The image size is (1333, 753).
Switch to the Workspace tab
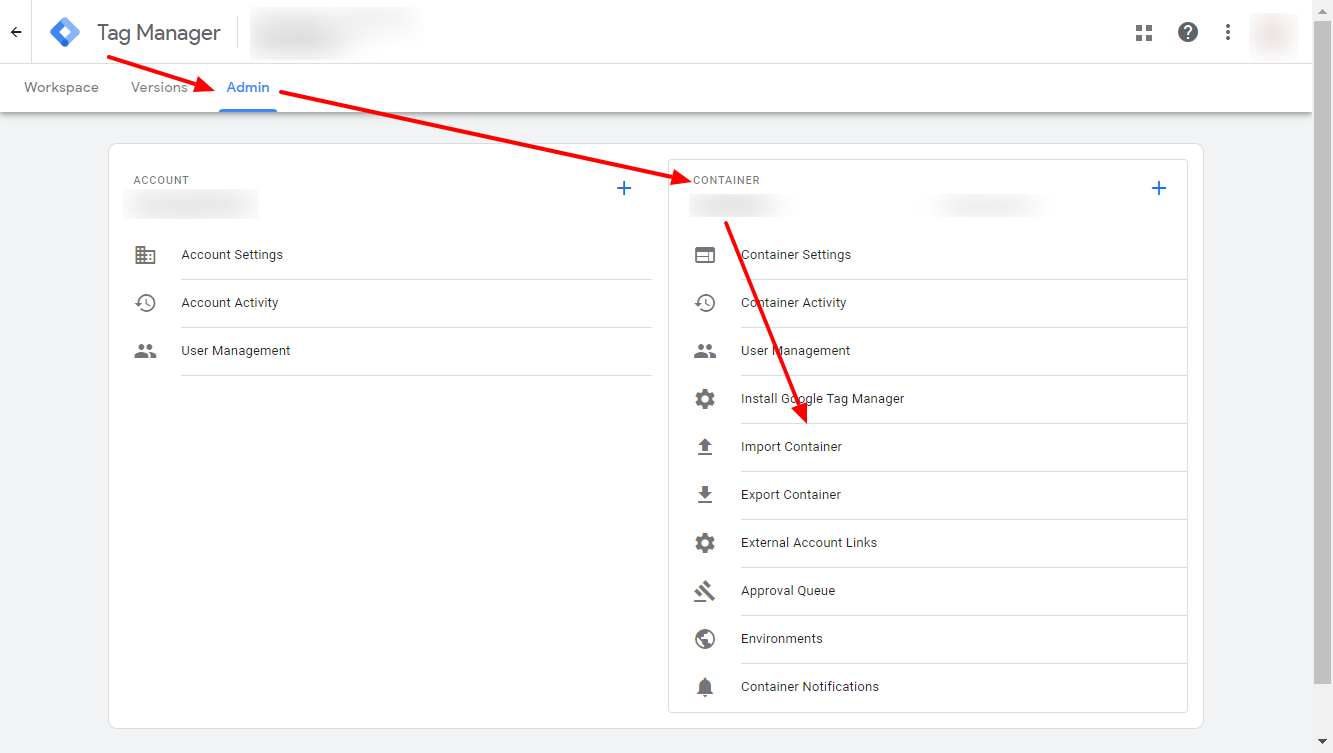pos(61,88)
